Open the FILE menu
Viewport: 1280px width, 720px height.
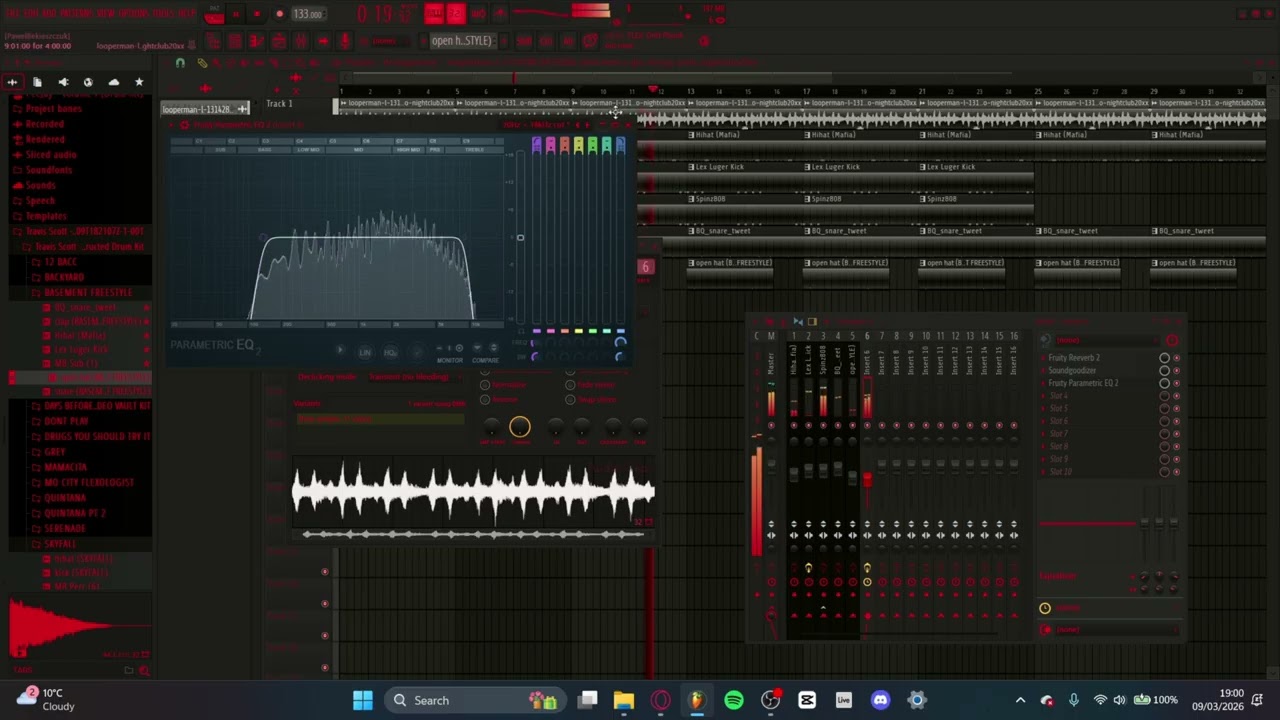(13, 14)
